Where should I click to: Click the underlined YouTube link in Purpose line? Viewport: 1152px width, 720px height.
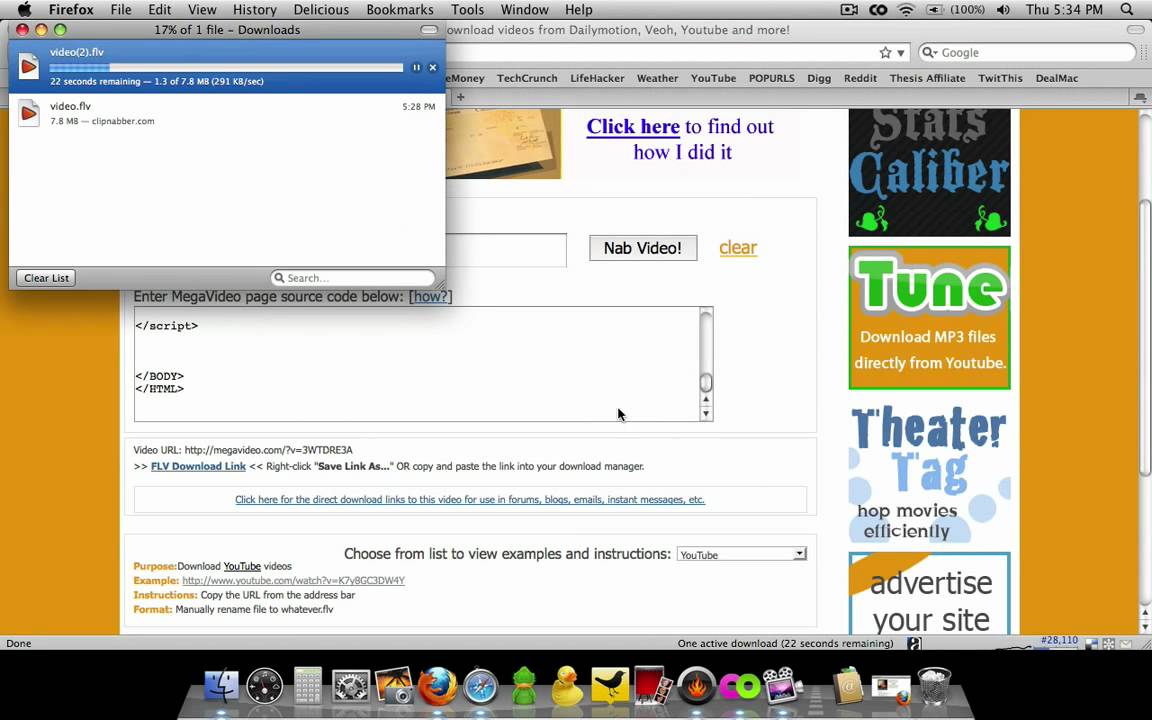tap(242, 566)
